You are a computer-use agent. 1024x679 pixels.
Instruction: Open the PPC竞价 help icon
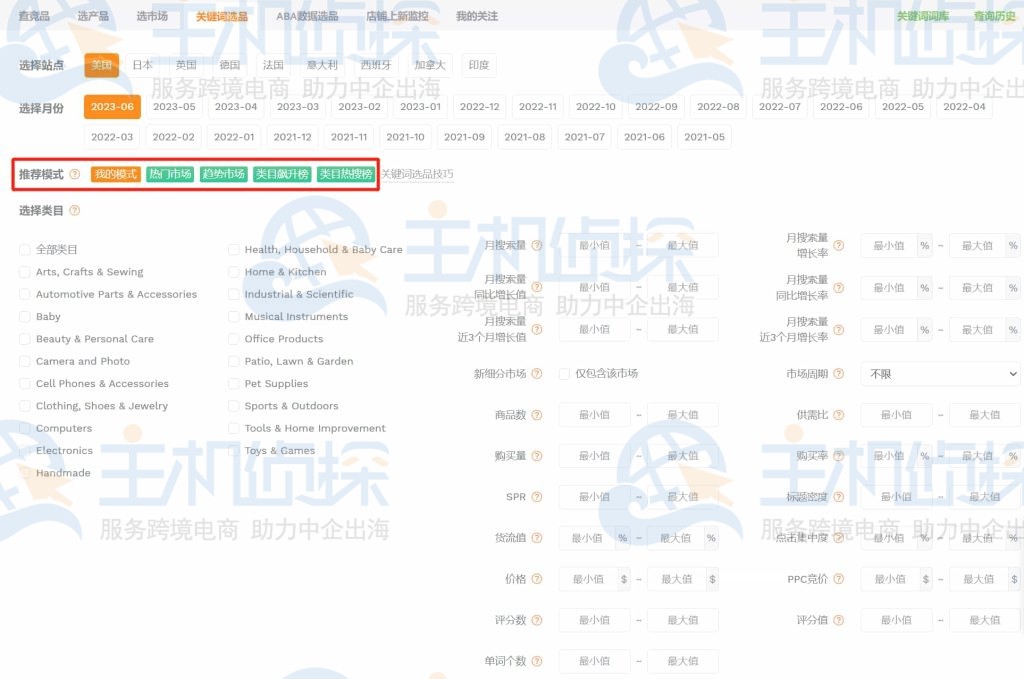[x=838, y=579]
